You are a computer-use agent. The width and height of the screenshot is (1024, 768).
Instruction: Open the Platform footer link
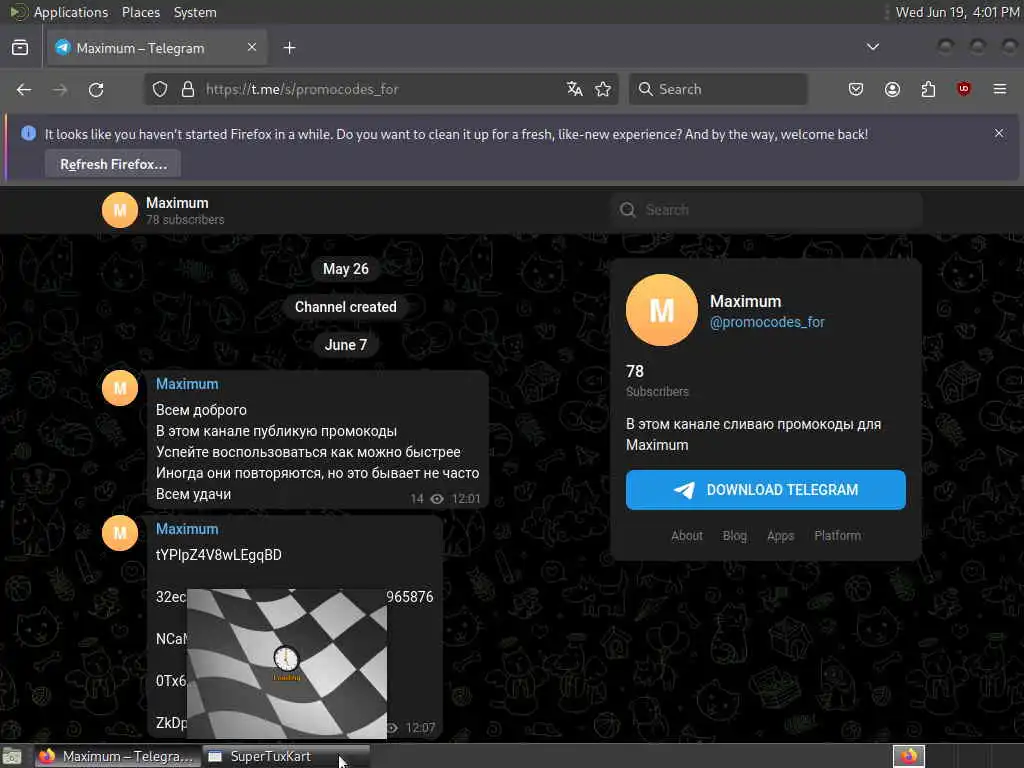(837, 536)
